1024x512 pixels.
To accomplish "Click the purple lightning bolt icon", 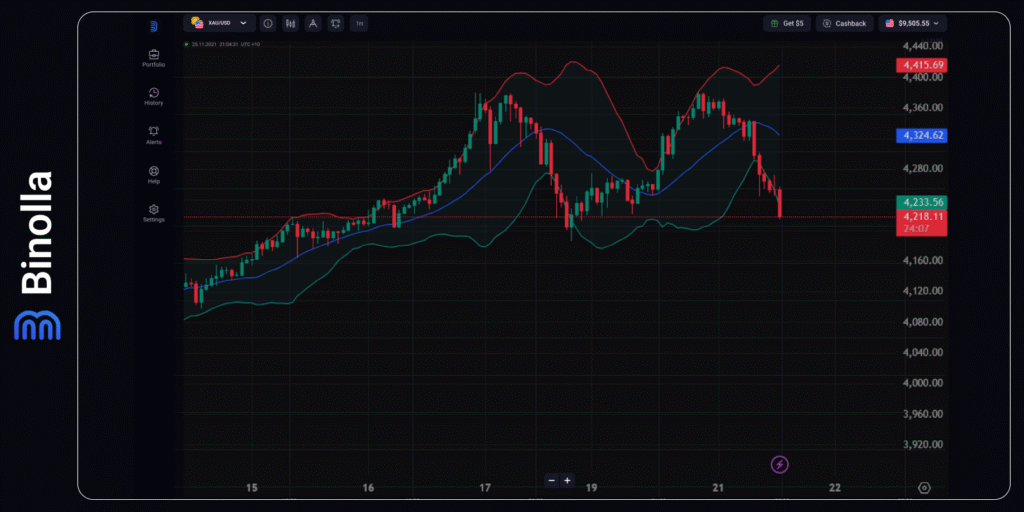I will 780,464.
